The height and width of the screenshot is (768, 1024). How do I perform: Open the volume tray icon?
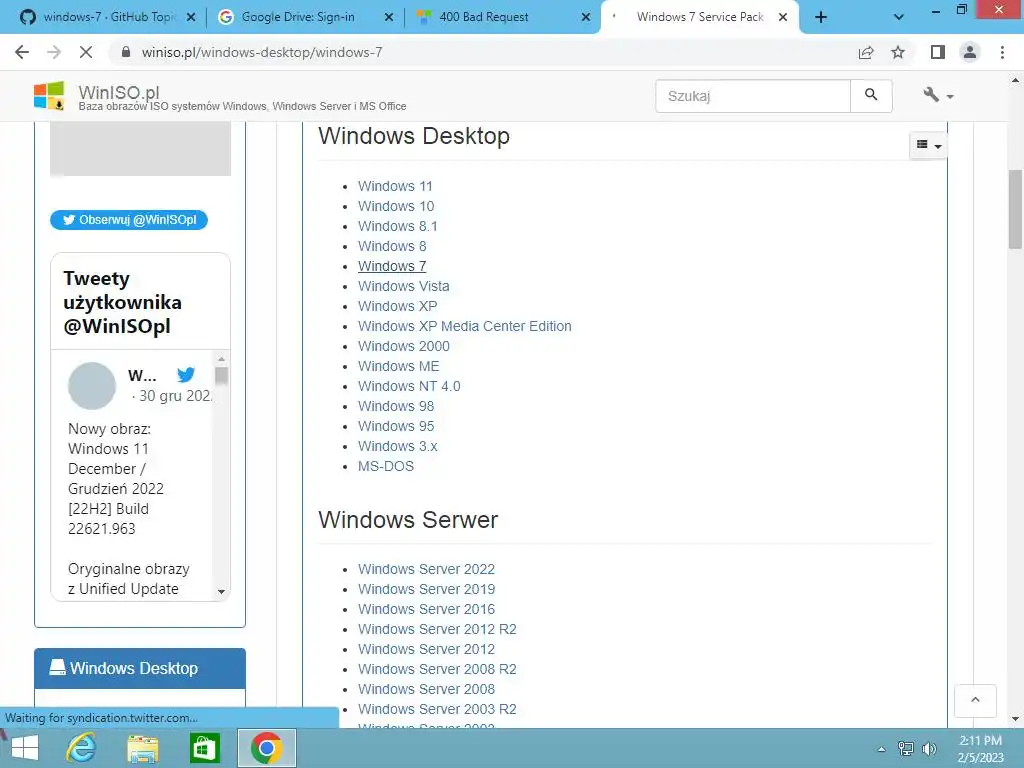click(929, 749)
